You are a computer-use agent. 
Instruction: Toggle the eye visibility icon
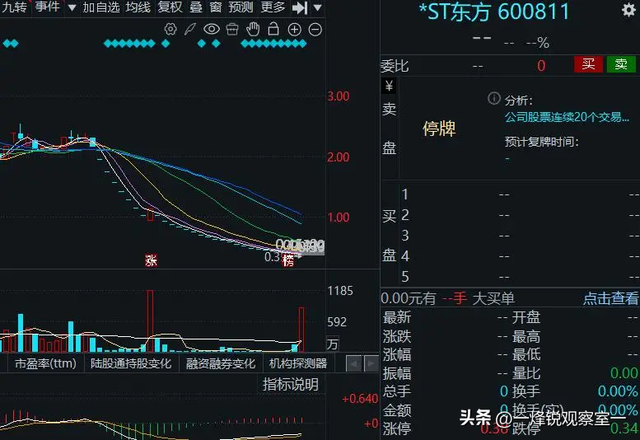click(x=211, y=29)
